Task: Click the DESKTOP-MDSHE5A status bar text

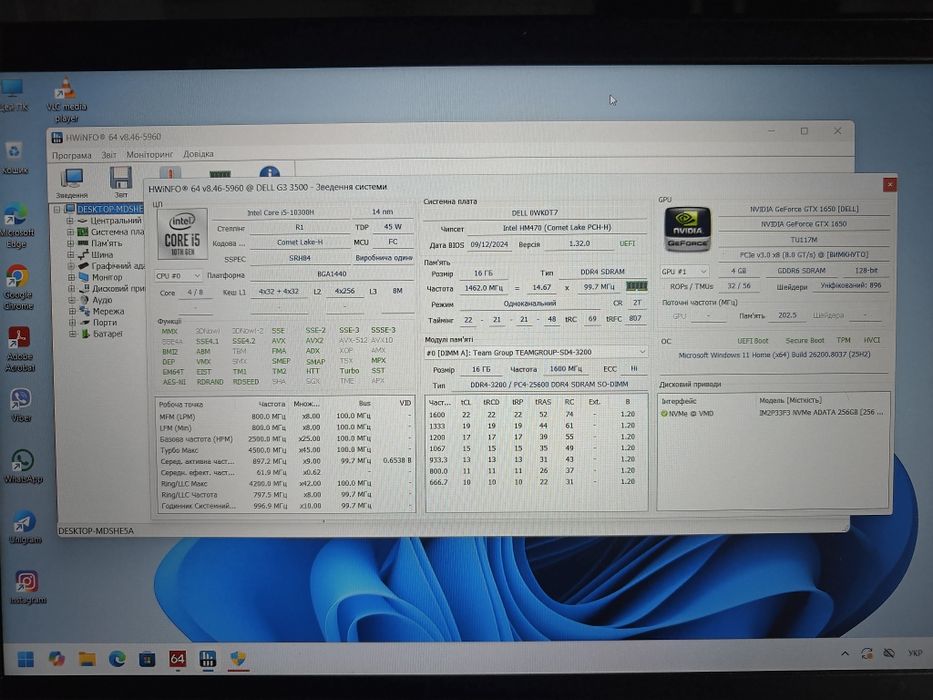Action: [x=96, y=531]
